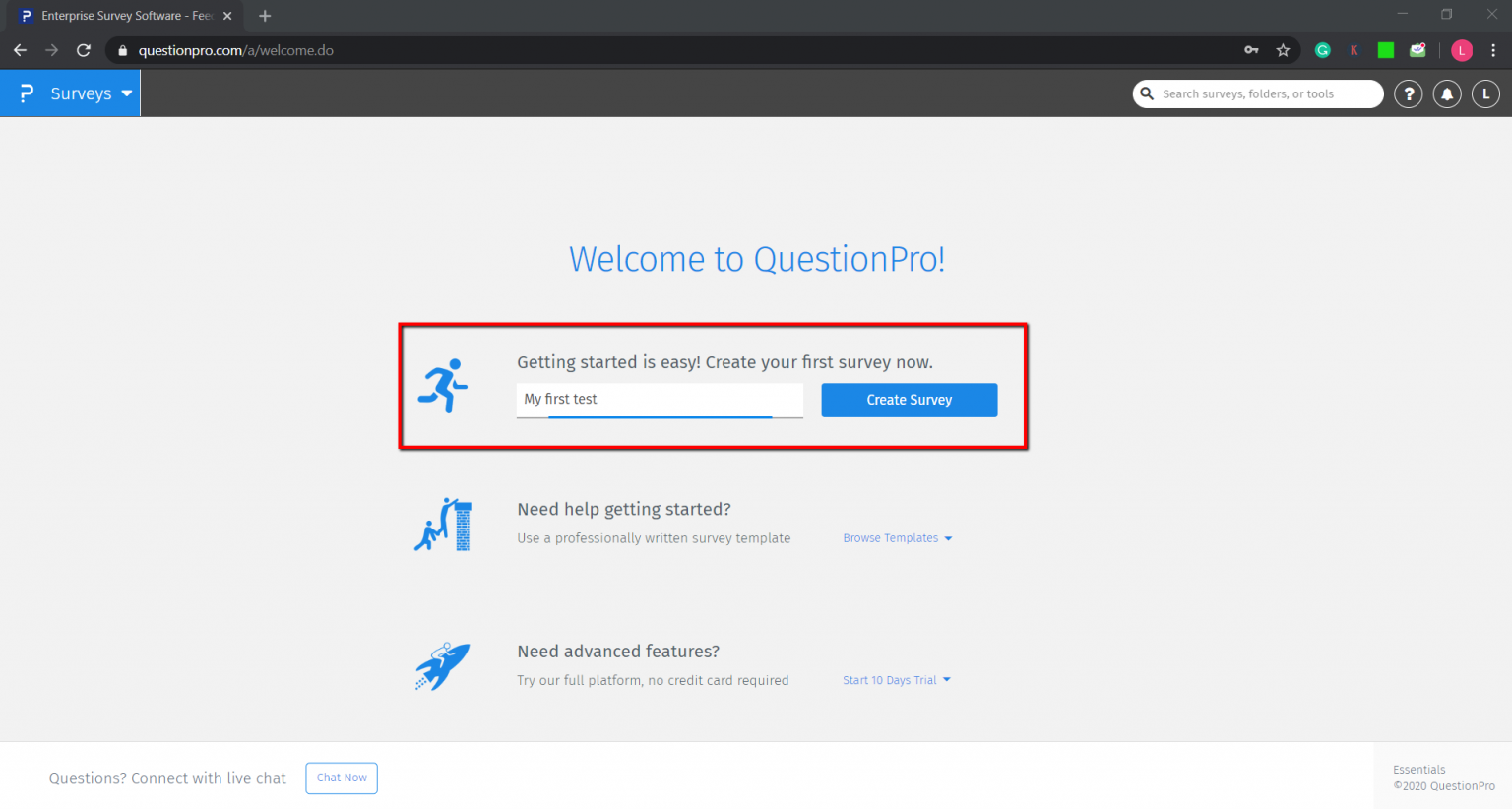
Task: Click the green square extension swatch
Action: [x=1385, y=49]
